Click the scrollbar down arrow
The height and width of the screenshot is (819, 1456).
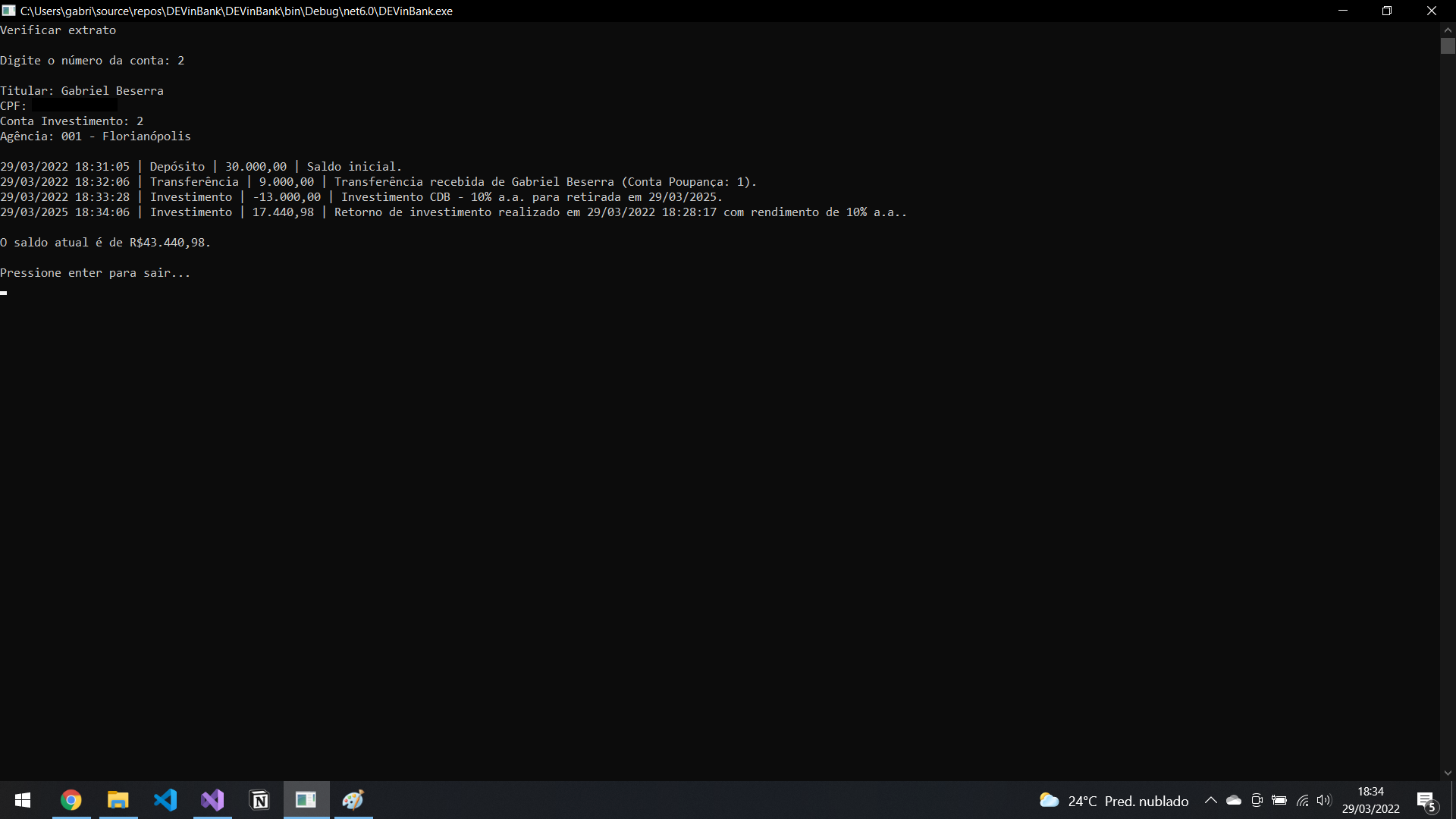coord(1448,773)
